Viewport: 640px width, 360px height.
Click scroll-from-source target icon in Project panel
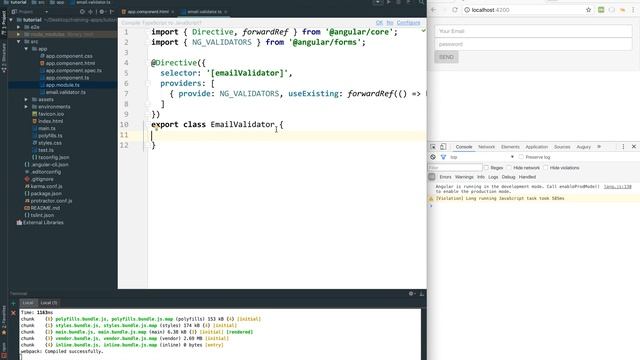[82, 12]
